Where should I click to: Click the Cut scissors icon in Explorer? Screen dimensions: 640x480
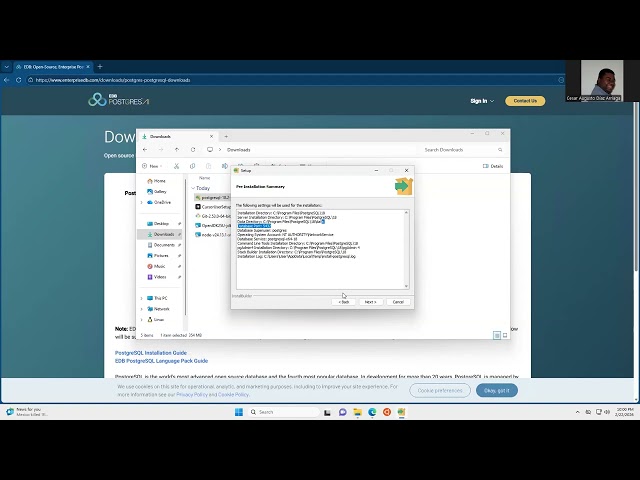click(176, 166)
